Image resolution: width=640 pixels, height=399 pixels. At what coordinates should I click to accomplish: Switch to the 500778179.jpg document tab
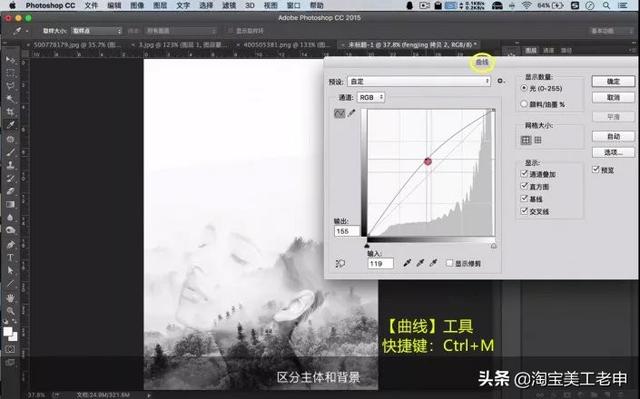[76, 44]
